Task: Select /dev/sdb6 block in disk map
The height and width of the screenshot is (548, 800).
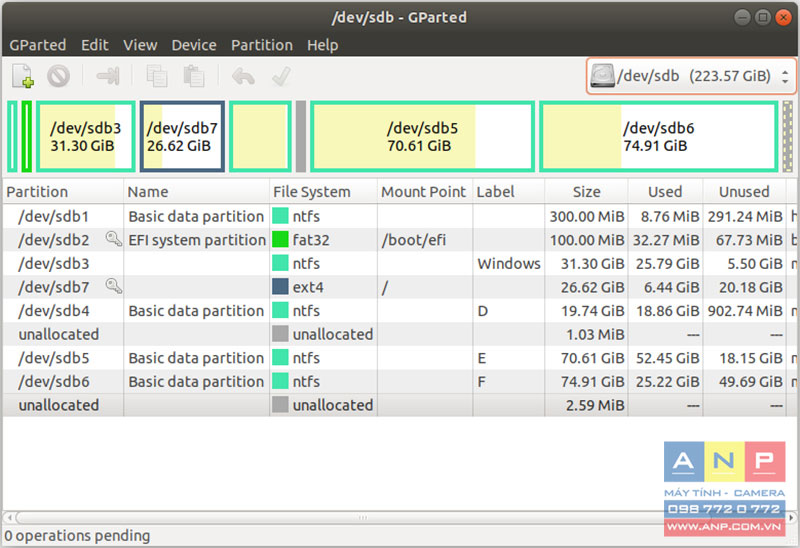Action: point(659,136)
